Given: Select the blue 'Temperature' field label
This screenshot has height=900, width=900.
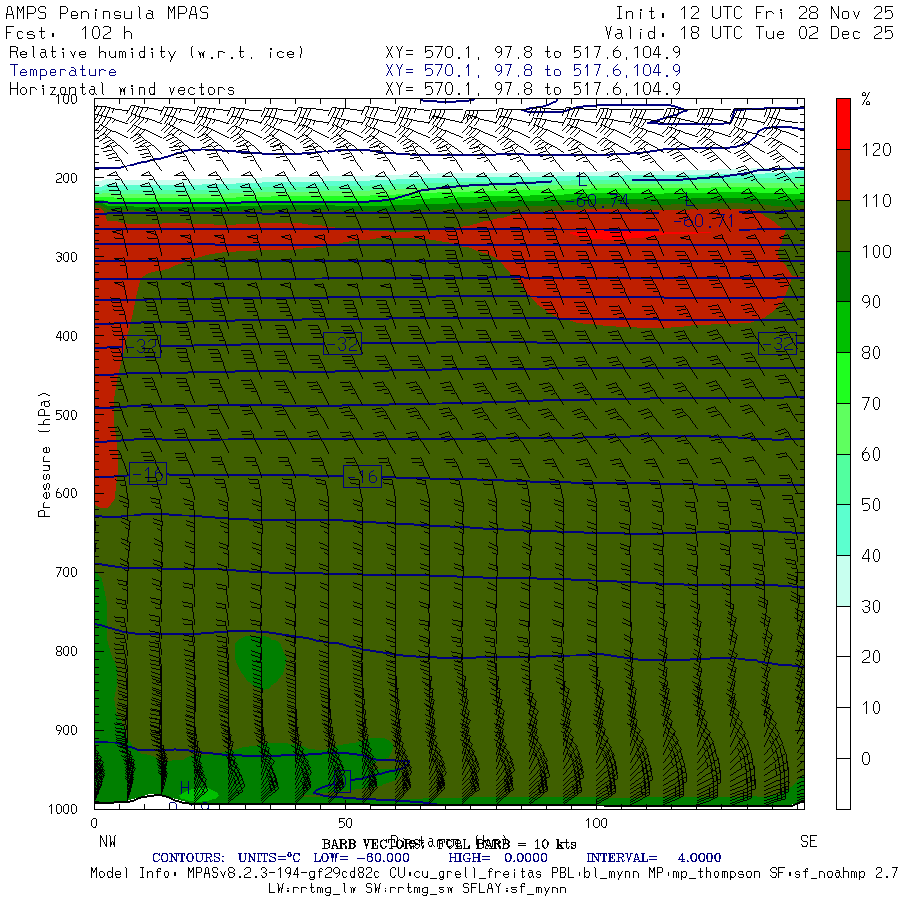Looking at the screenshot, I should point(63,71).
